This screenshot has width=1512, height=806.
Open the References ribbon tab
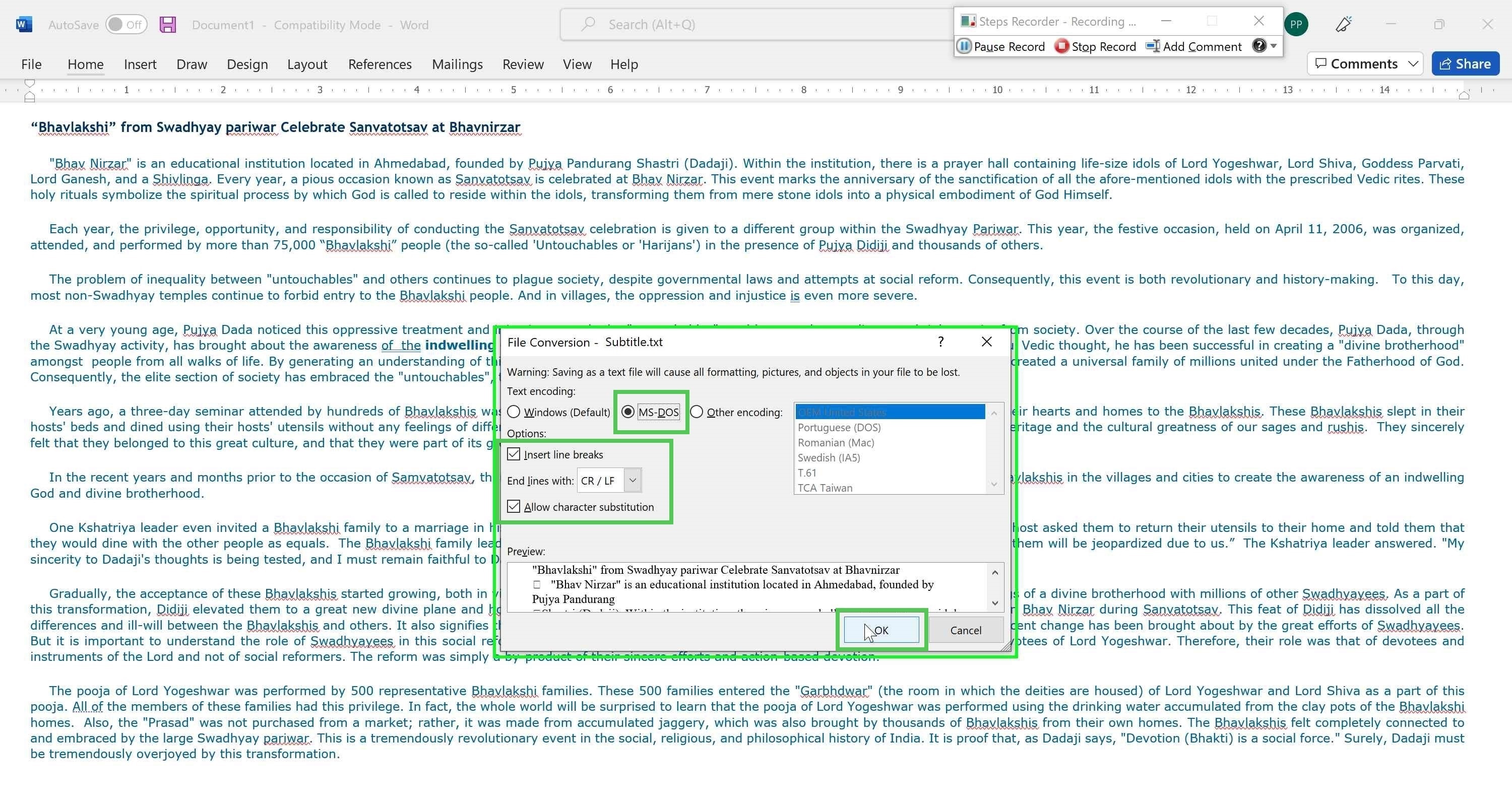[x=380, y=64]
